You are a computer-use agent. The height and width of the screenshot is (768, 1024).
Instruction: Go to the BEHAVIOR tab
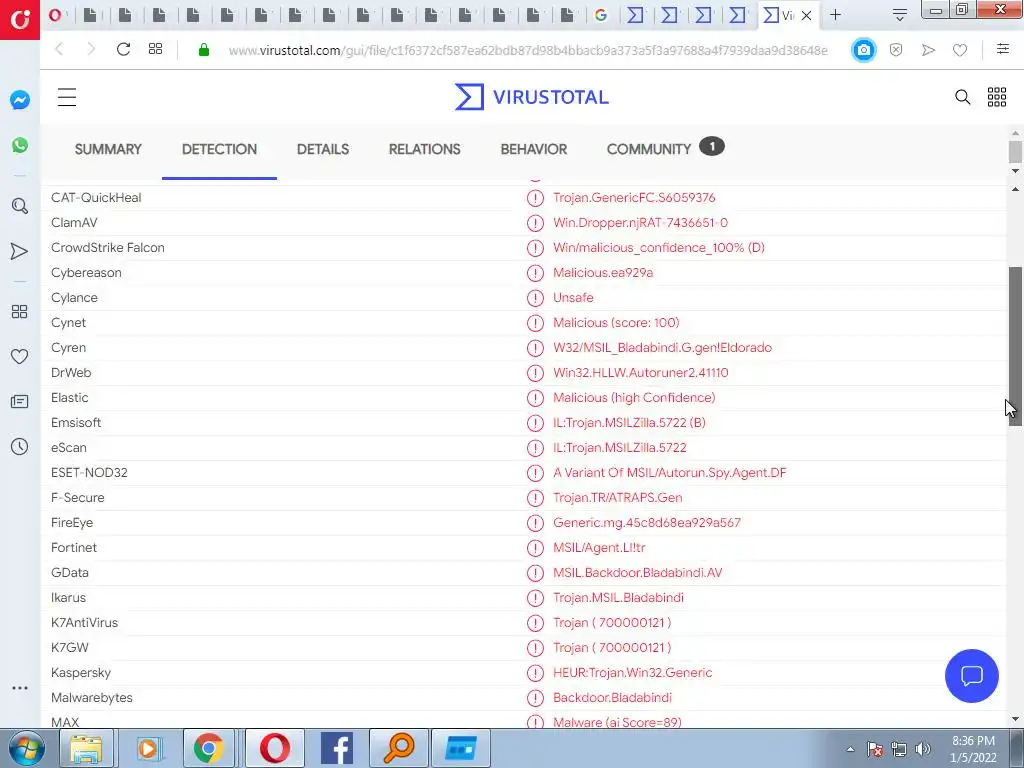tap(534, 150)
